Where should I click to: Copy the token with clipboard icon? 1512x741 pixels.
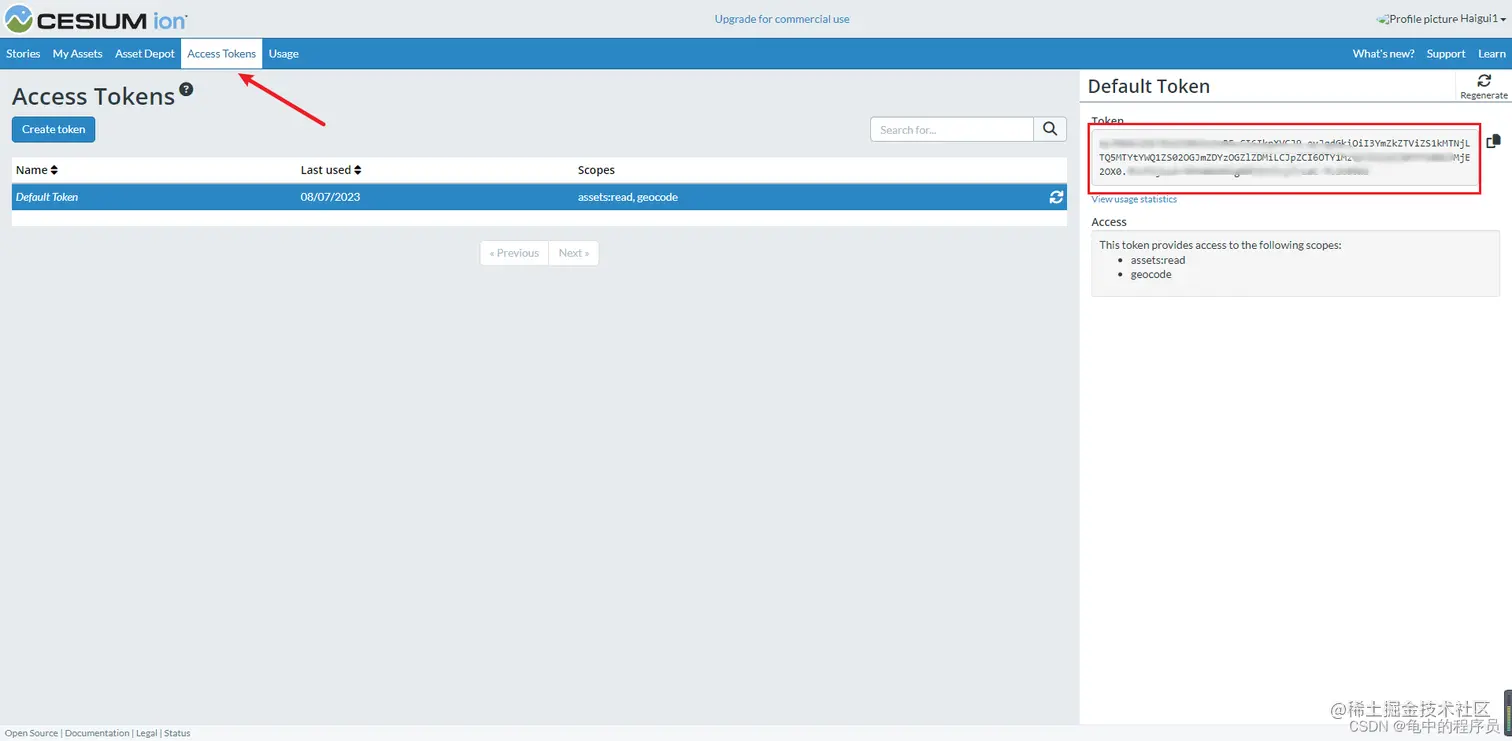(1493, 141)
